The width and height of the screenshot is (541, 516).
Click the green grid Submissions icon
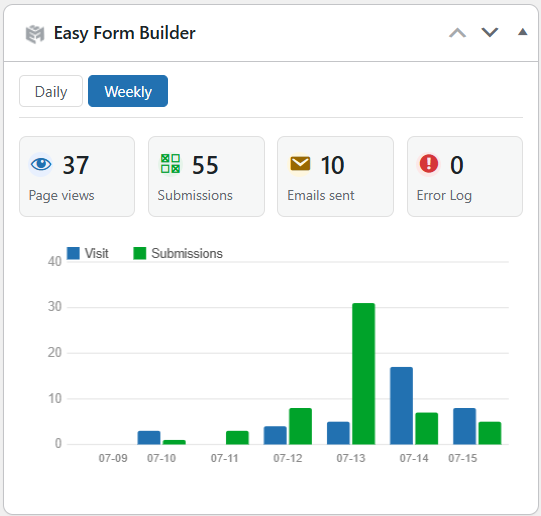point(170,163)
